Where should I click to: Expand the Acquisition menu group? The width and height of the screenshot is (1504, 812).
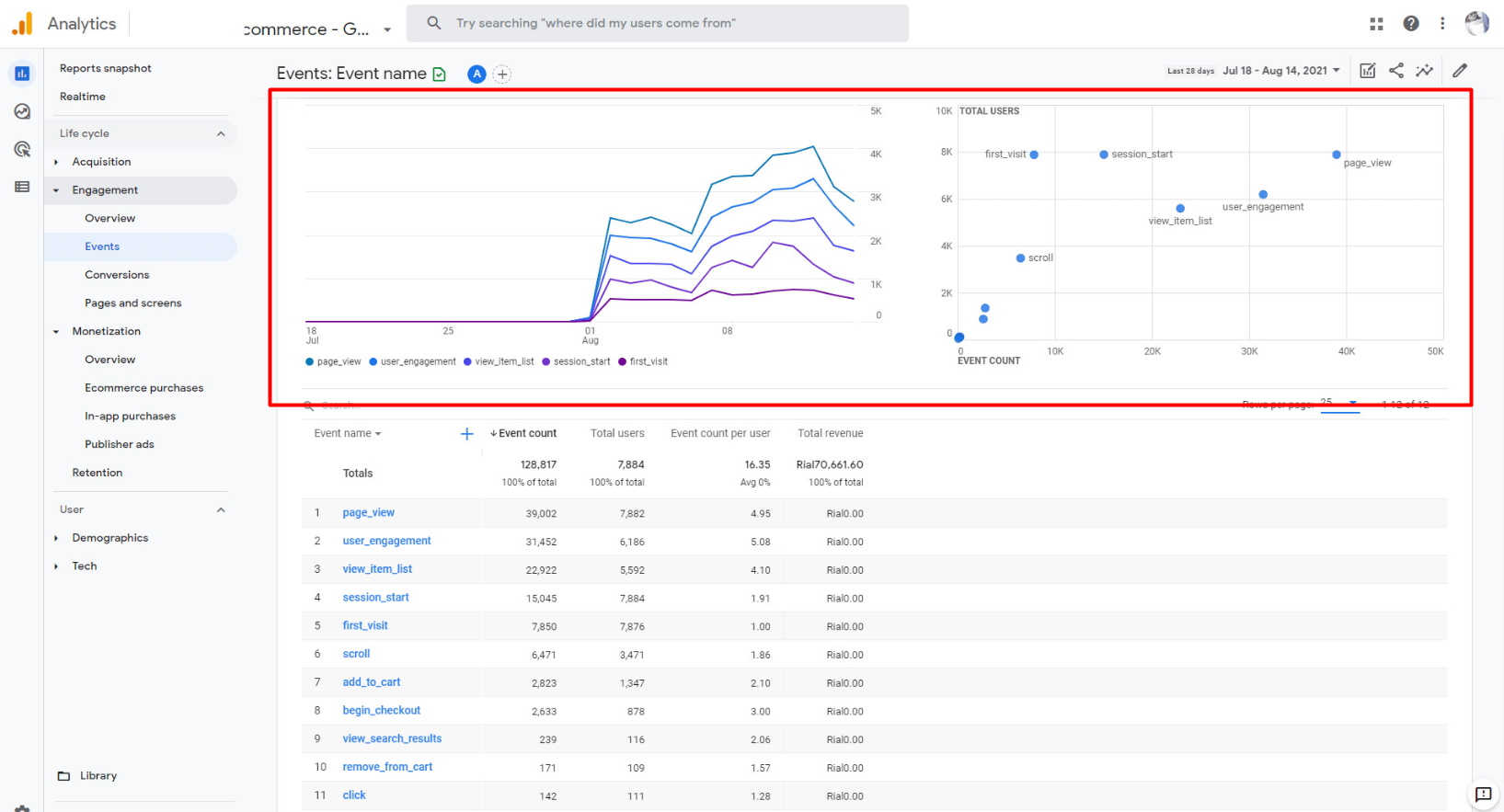(101, 162)
